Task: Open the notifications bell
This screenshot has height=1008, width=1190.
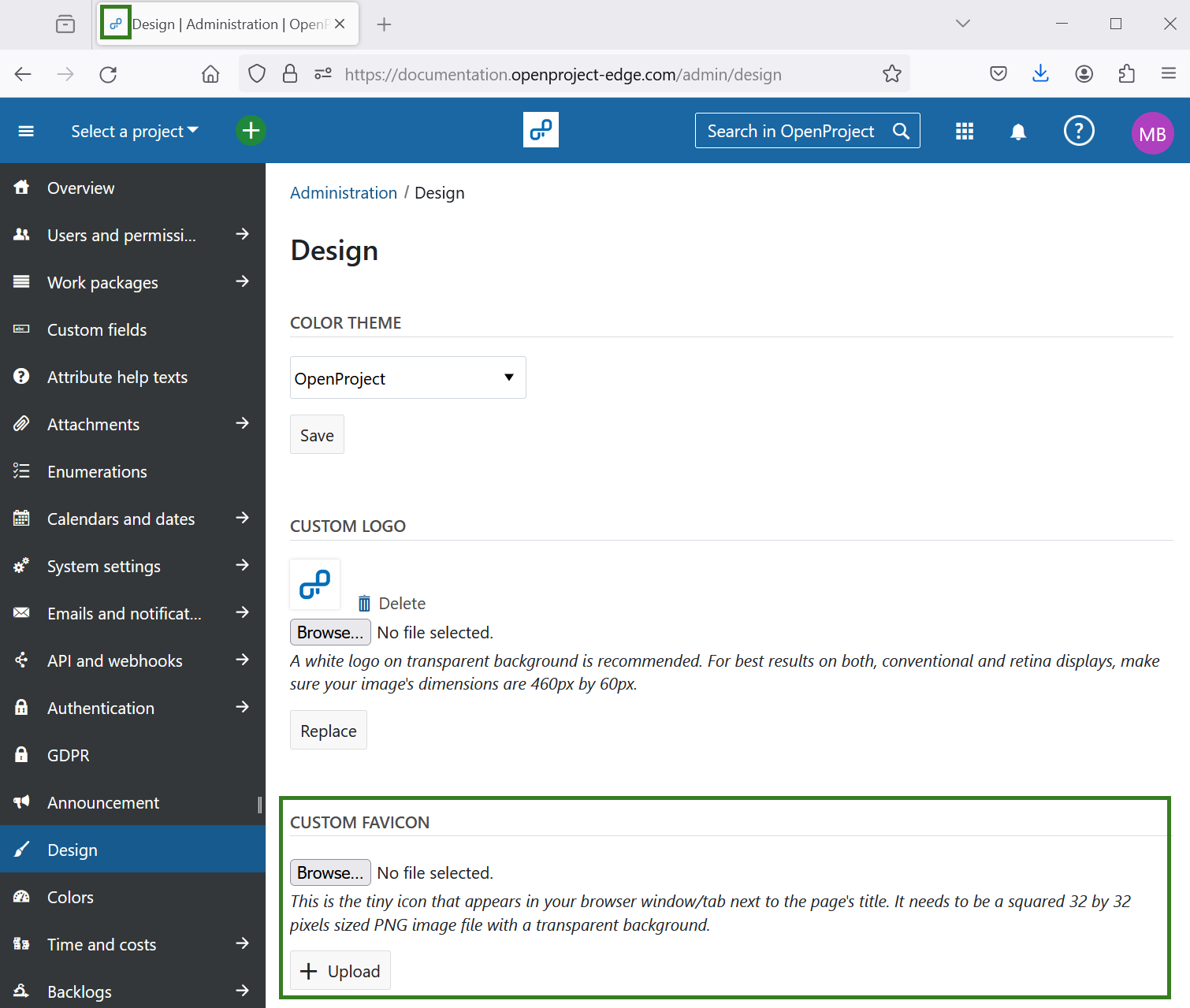Action: [x=1017, y=132]
